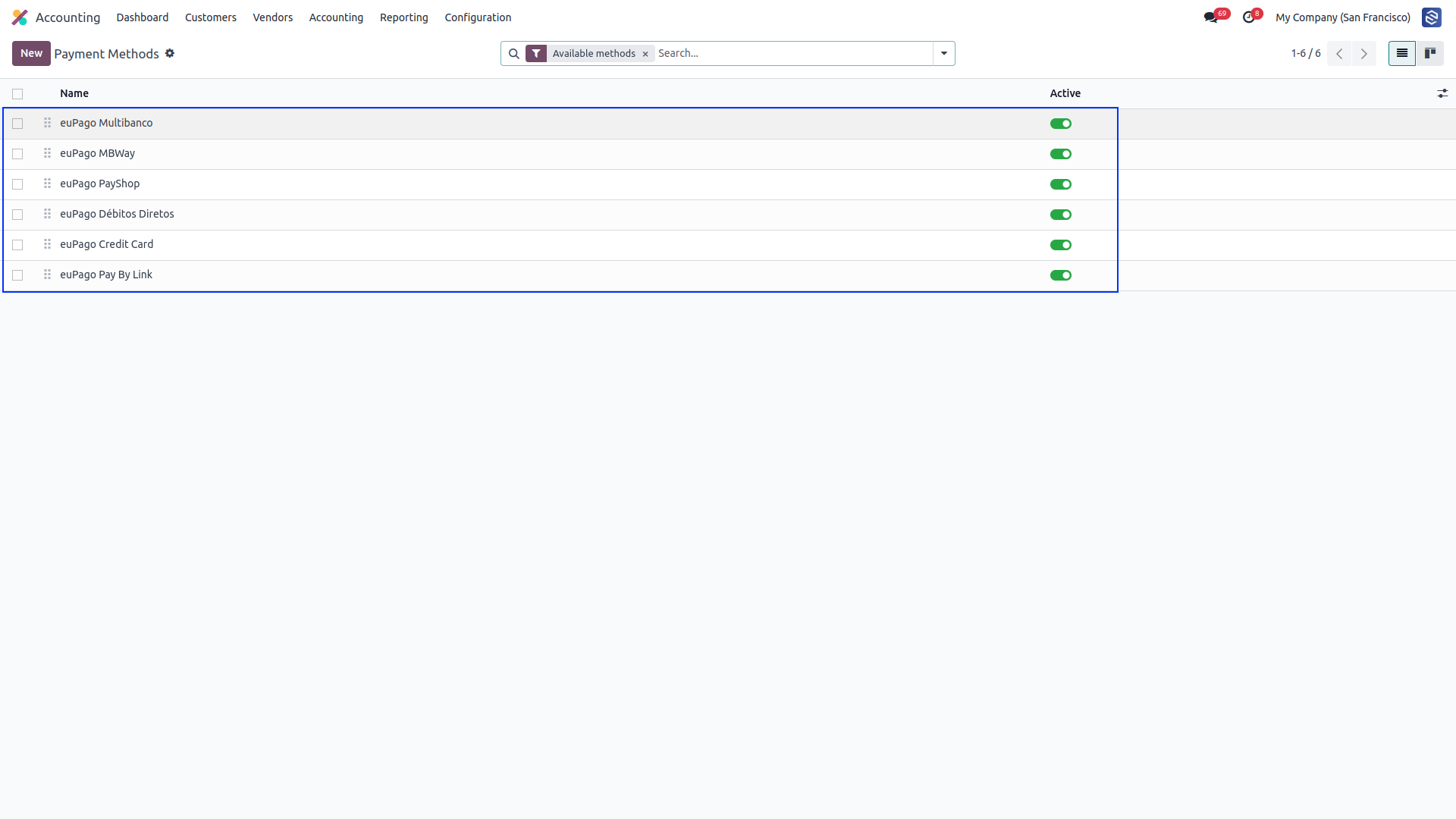Open the Dashboard menu
The height and width of the screenshot is (819, 1456).
143,17
